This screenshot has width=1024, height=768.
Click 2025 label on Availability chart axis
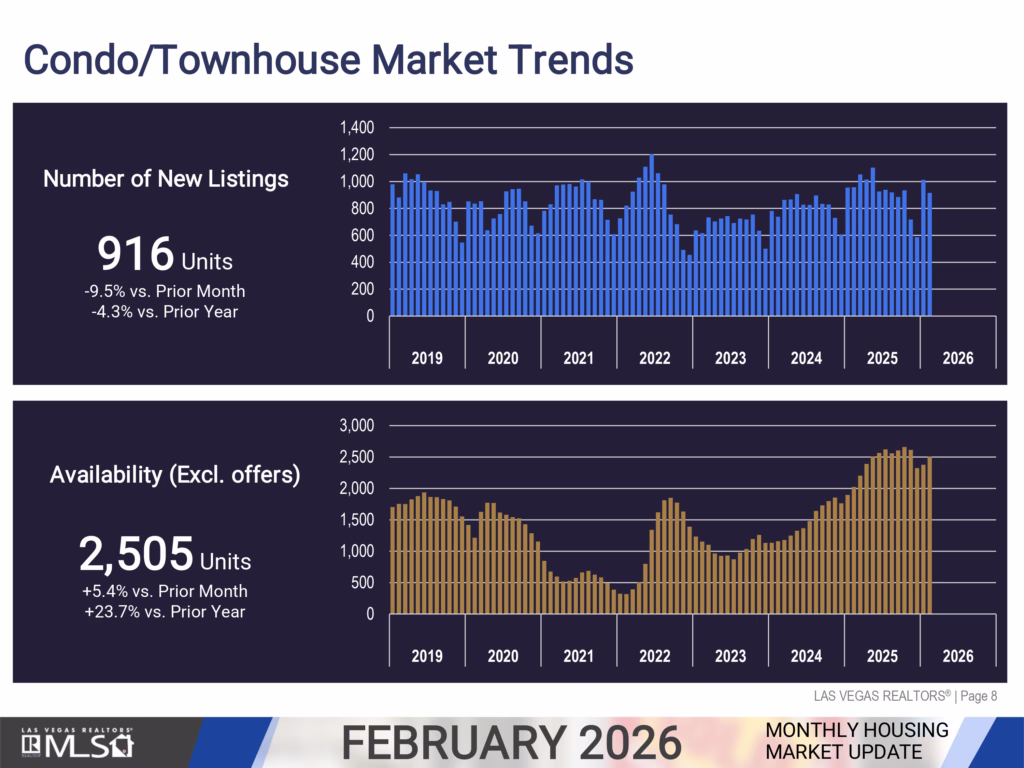[882, 656]
